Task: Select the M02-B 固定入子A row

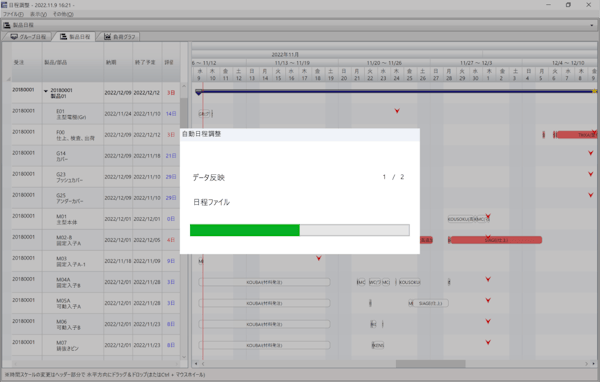Action: coord(96,240)
